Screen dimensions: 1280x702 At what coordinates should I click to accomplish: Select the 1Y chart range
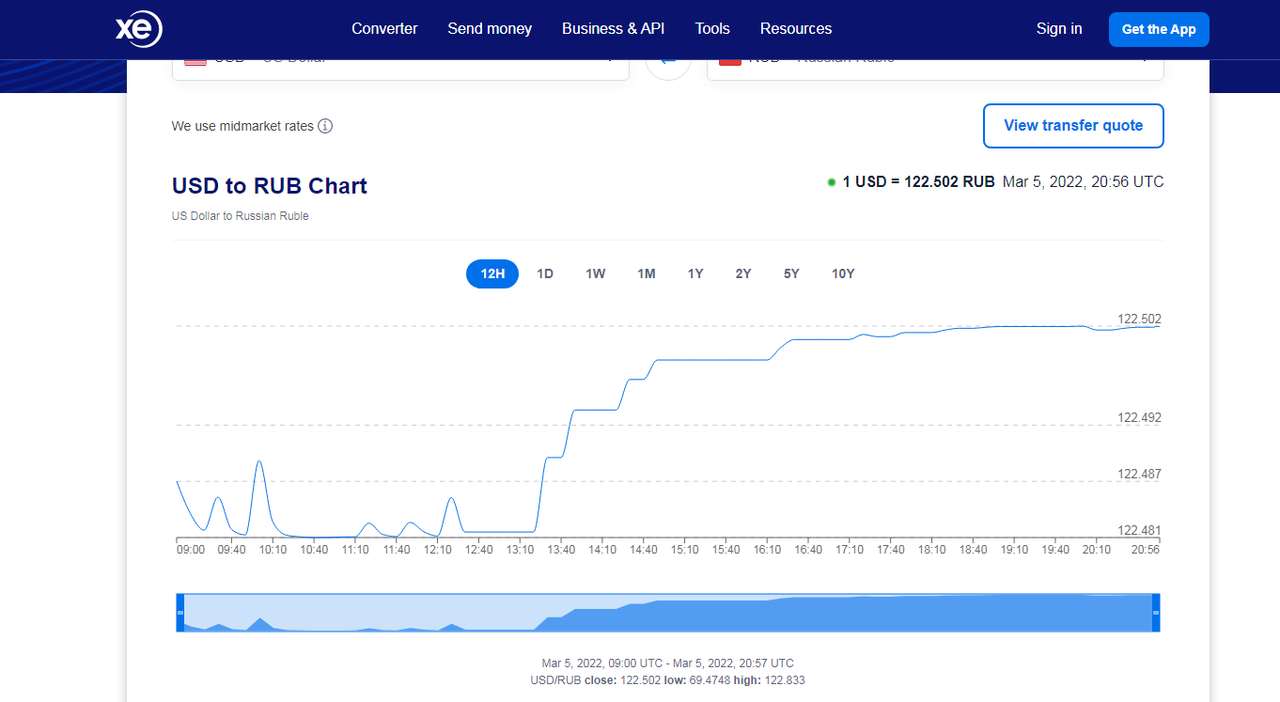[x=695, y=274]
